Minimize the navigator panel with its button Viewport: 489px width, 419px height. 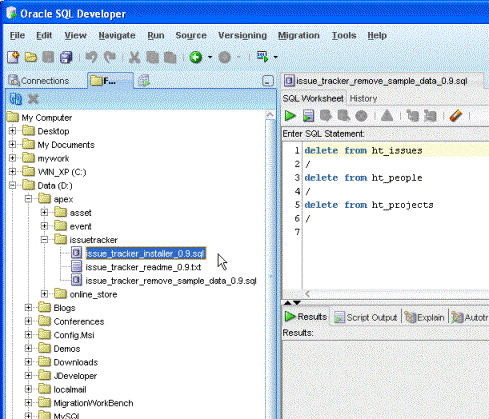[x=268, y=81]
